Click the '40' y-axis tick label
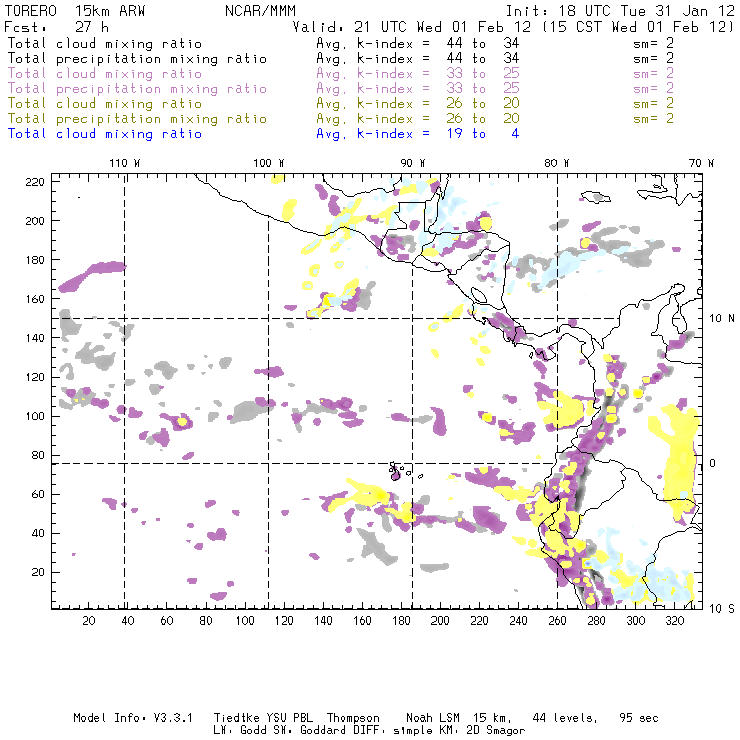This screenshot has width=740, height=740. point(38,533)
